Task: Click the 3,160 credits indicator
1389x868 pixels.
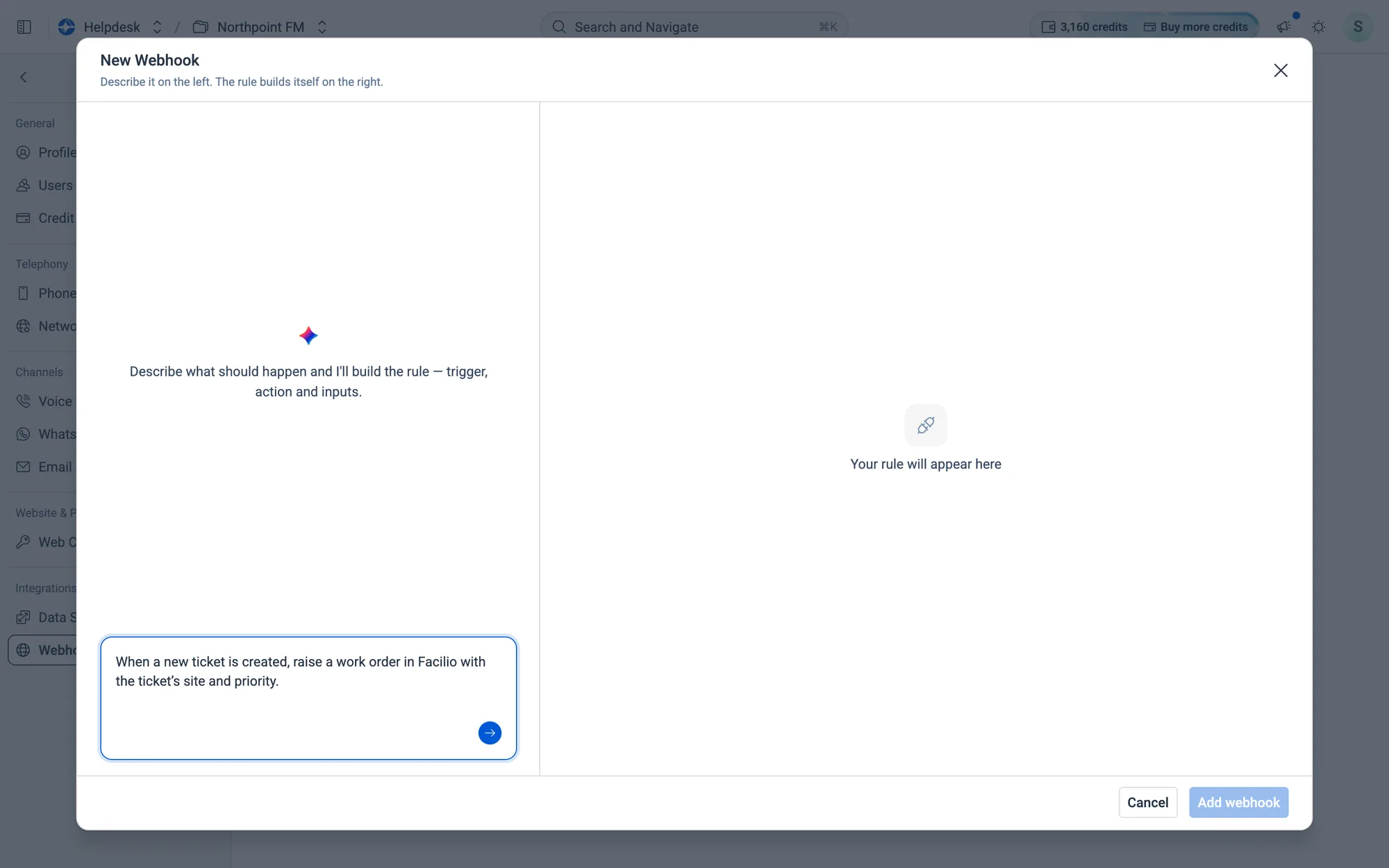Action: 1085,26
